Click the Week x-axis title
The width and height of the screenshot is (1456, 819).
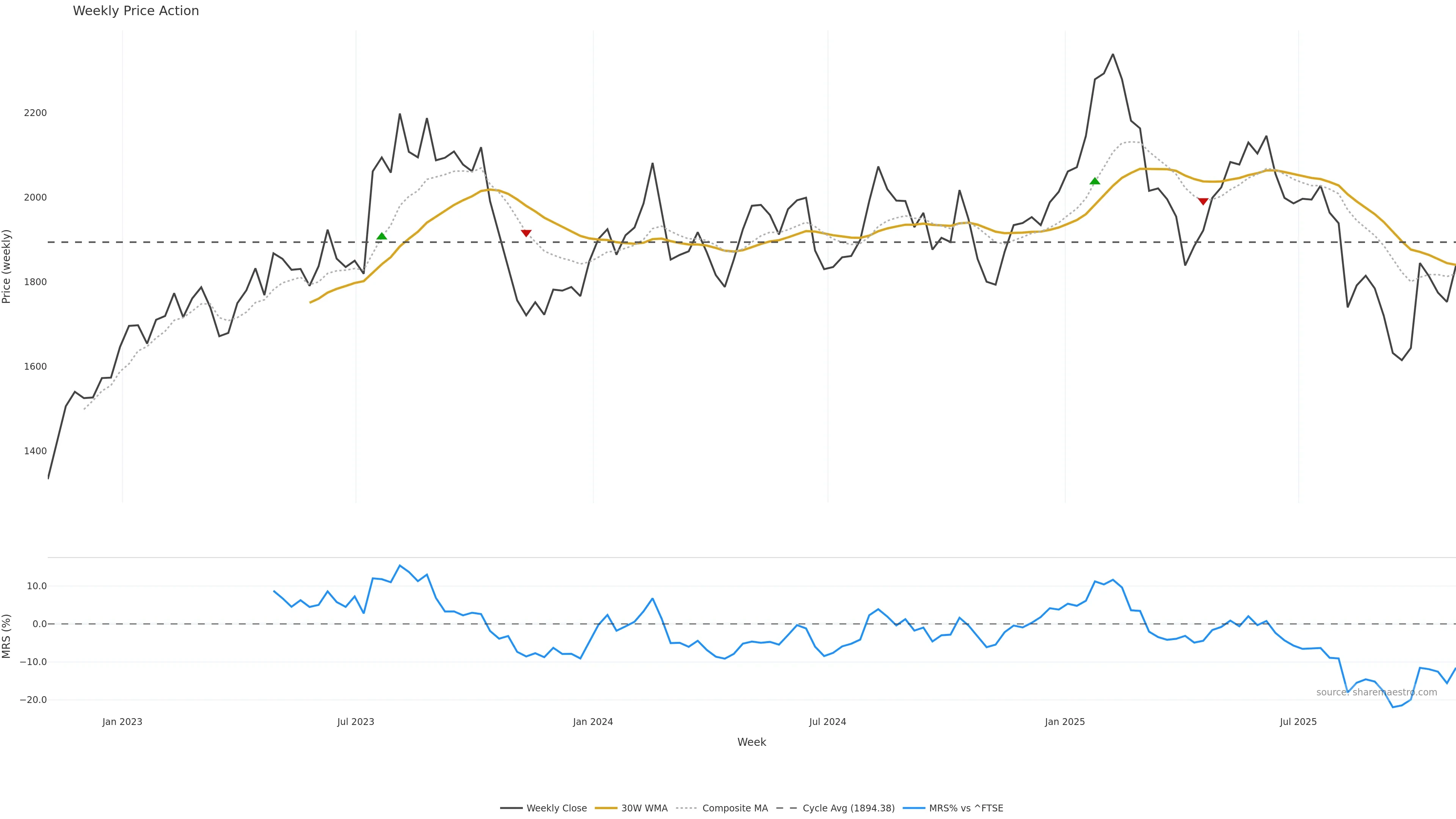(x=751, y=742)
